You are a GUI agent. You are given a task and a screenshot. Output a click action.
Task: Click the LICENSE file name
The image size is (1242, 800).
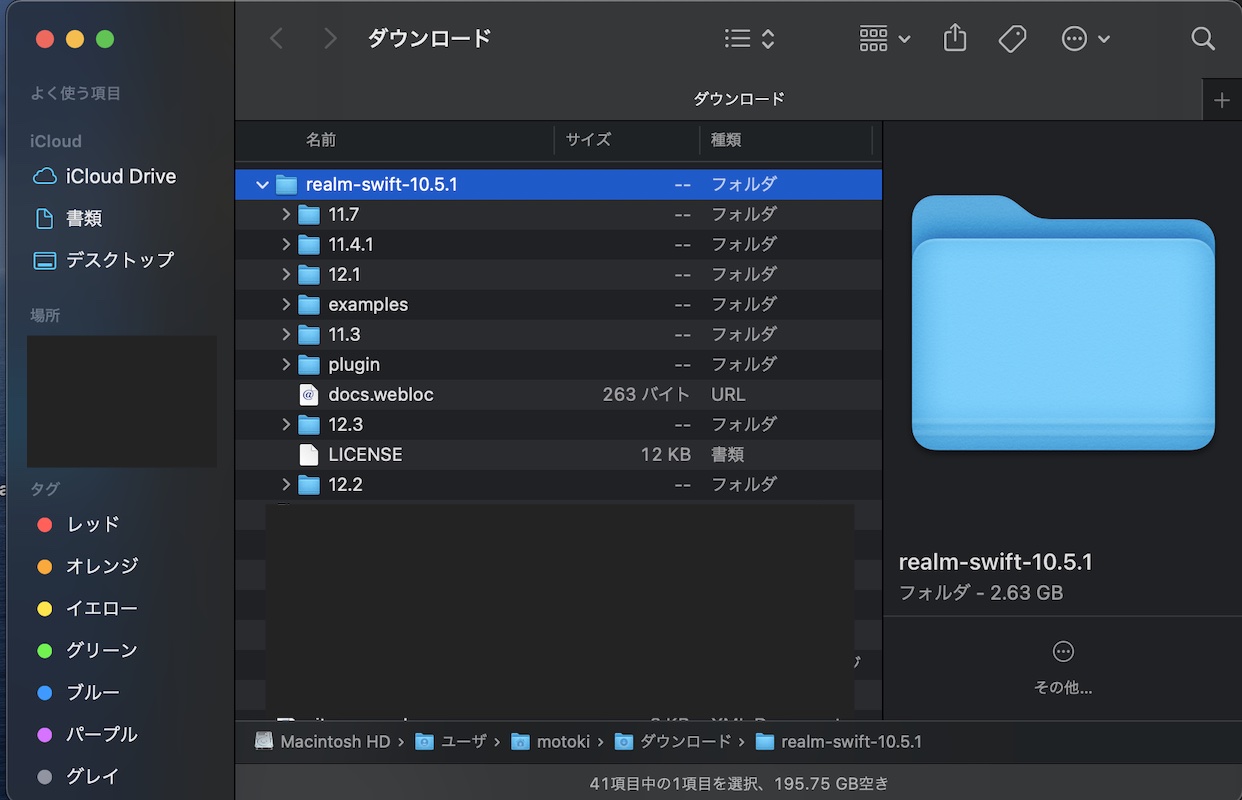point(365,454)
